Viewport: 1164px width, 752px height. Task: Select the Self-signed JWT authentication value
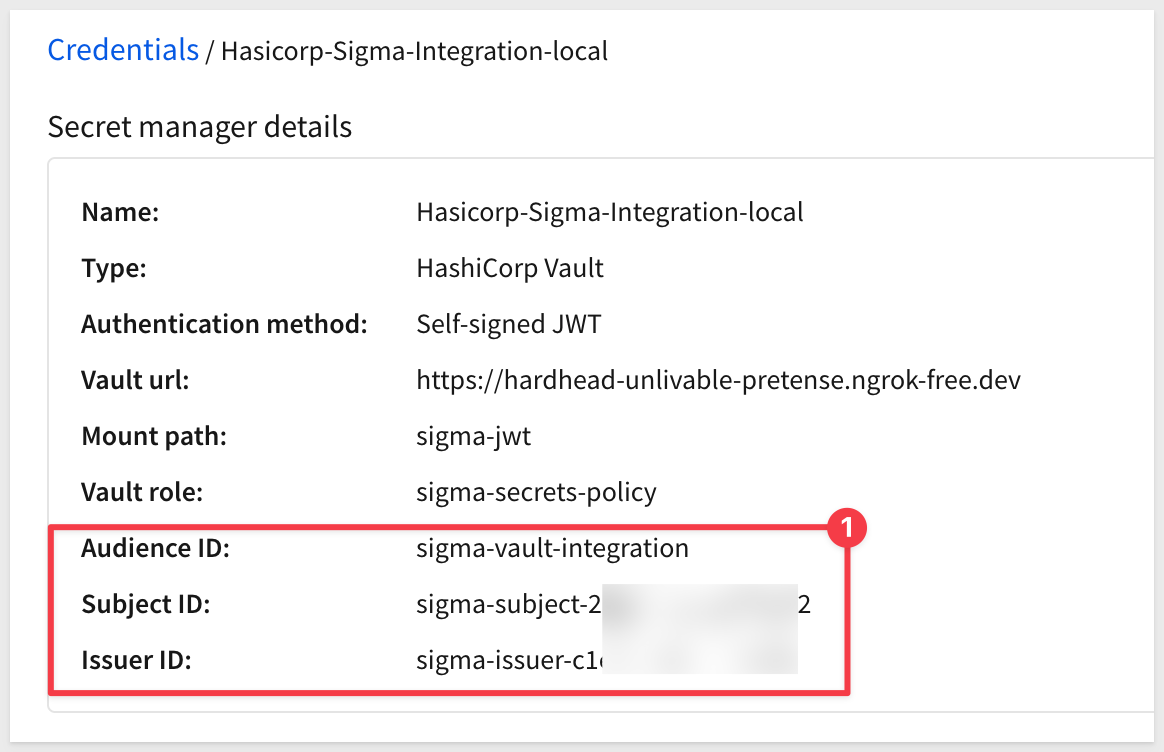(x=509, y=324)
